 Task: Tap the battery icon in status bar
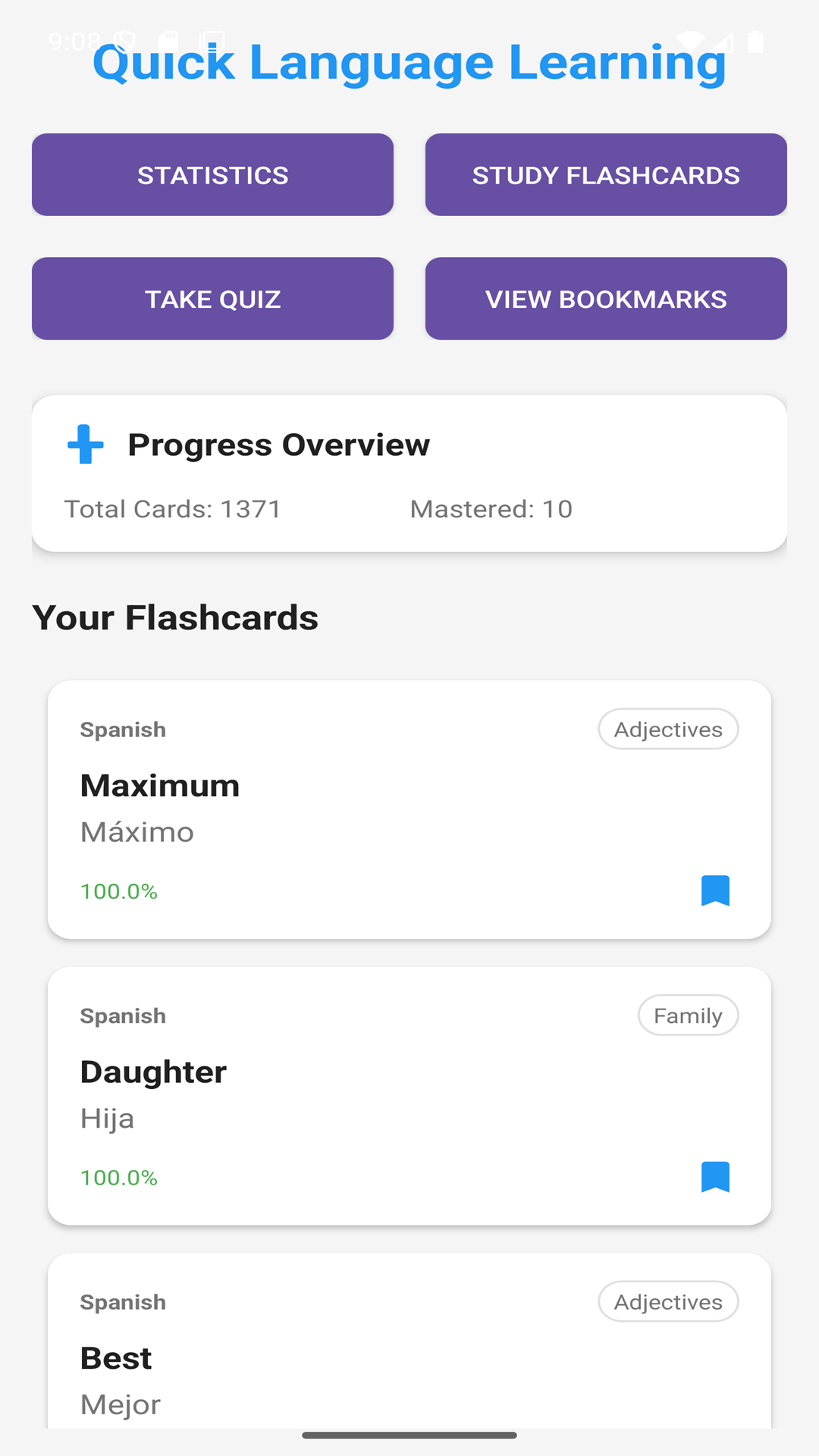point(755,41)
